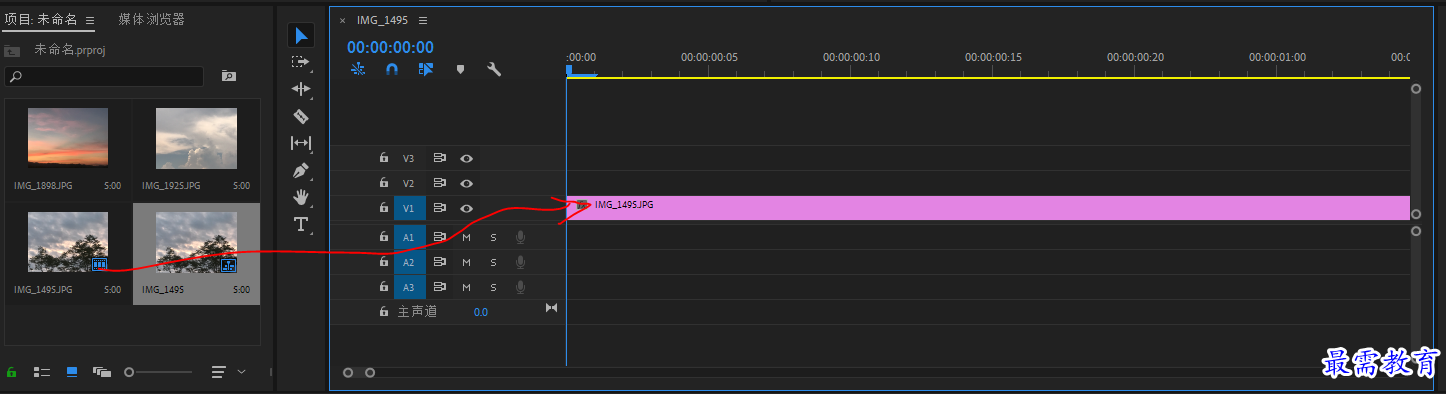Viewport: 1446px width, 394px height.
Task: Mute the A3 track
Action: [466, 287]
